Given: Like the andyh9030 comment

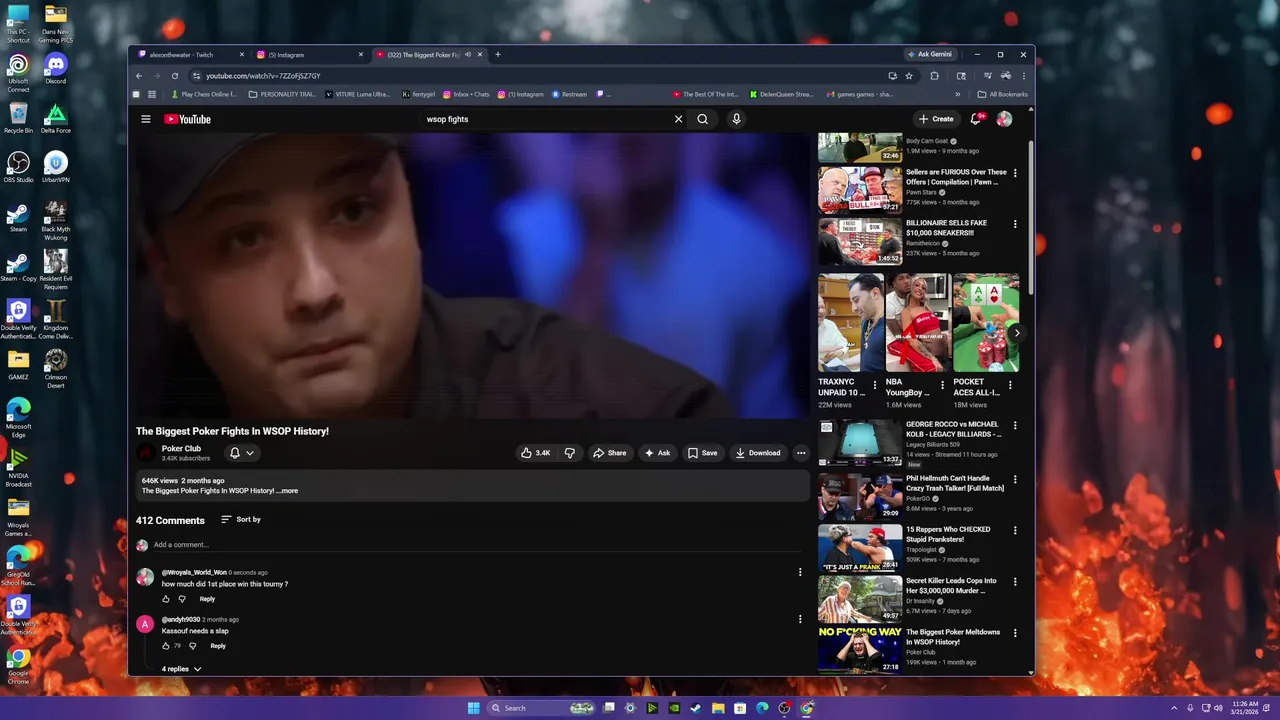Looking at the screenshot, I should pyautogui.click(x=166, y=646).
